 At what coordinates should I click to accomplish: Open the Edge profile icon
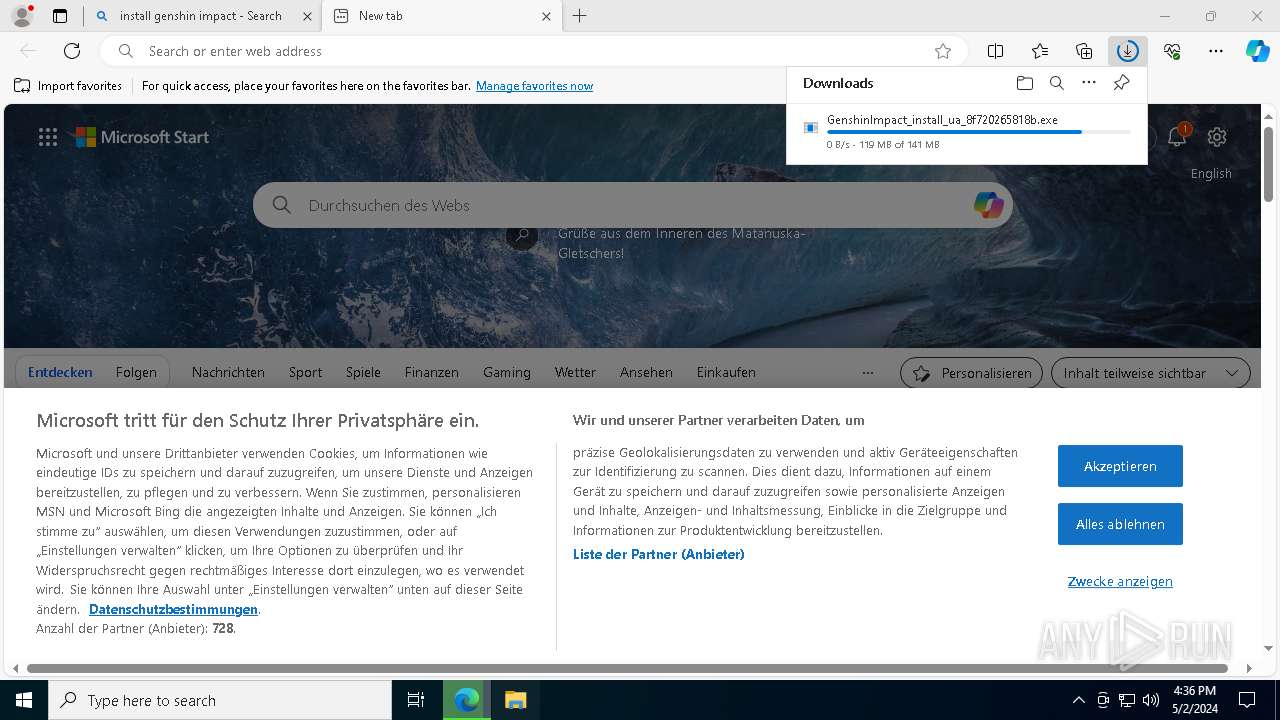point(21,16)
